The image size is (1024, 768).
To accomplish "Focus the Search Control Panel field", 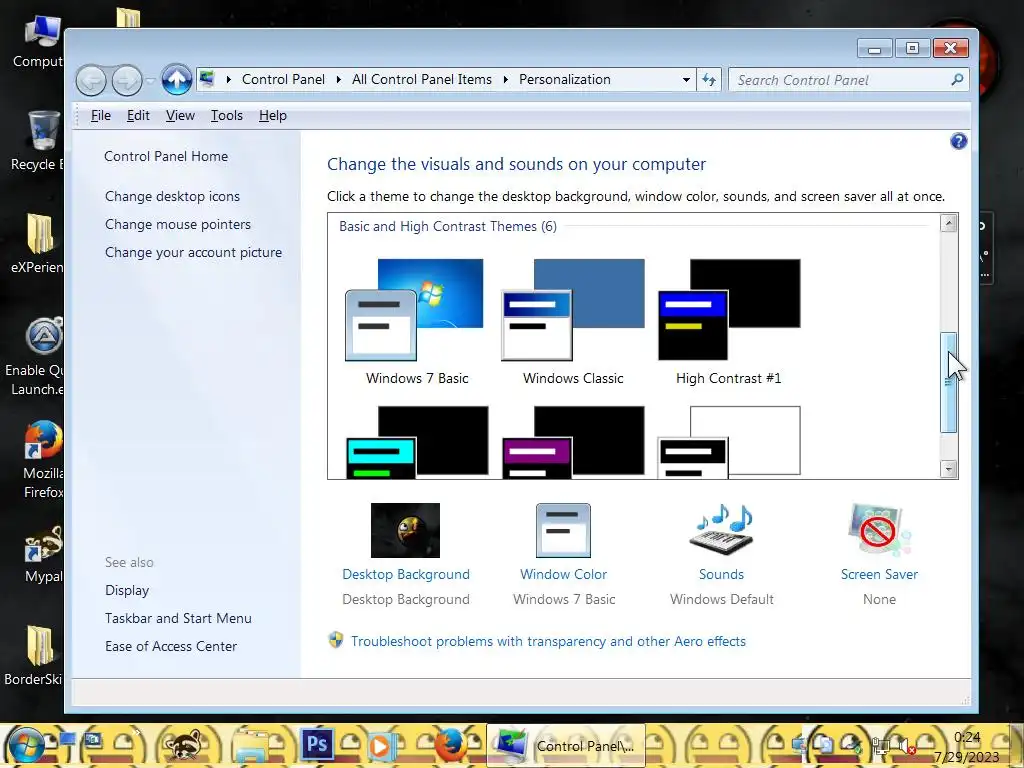I will [848, 80].
